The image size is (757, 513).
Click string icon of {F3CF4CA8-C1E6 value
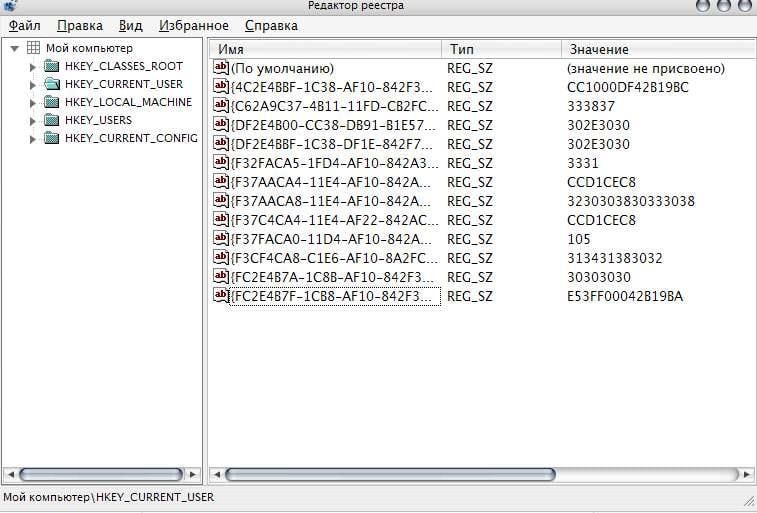221,257
